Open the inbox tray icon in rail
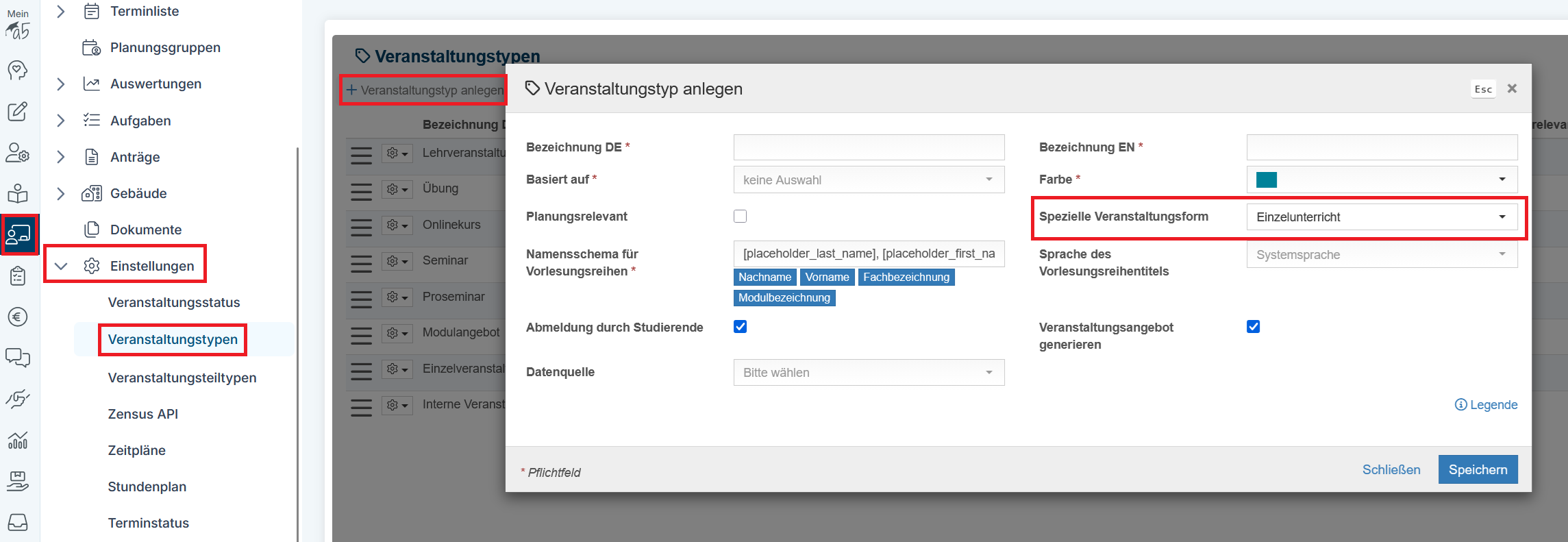1568x542 pixels. click(18, 522)
